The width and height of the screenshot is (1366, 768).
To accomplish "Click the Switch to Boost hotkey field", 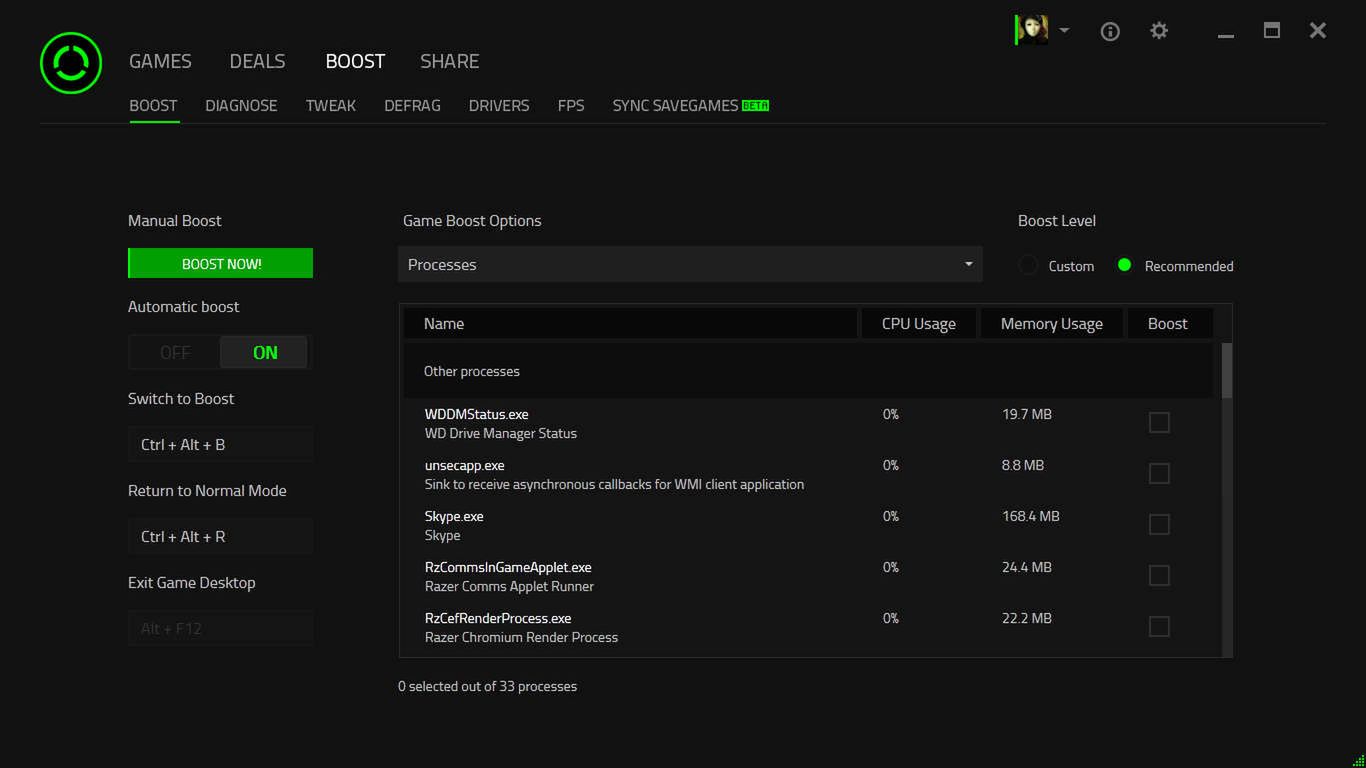I will pyautogui.click(x=220, y=444).
